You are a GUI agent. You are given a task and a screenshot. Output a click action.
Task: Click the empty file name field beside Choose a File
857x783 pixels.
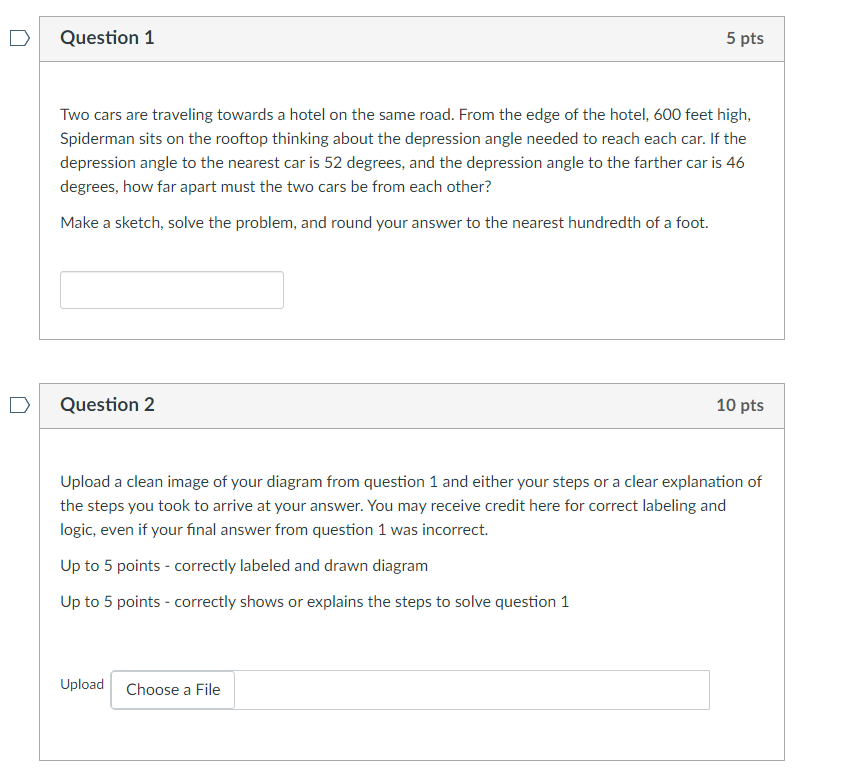(x=472, y=690)
